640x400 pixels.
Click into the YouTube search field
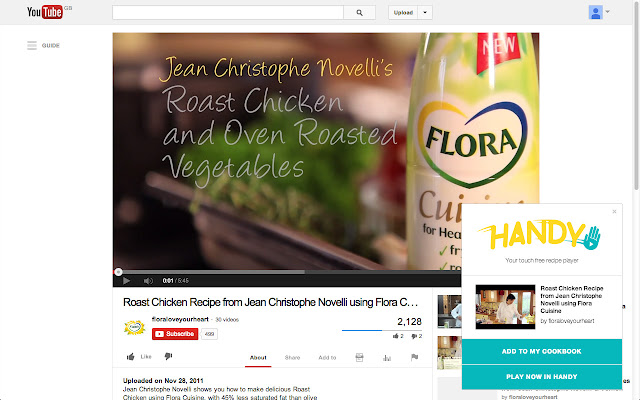coord(228,13)
